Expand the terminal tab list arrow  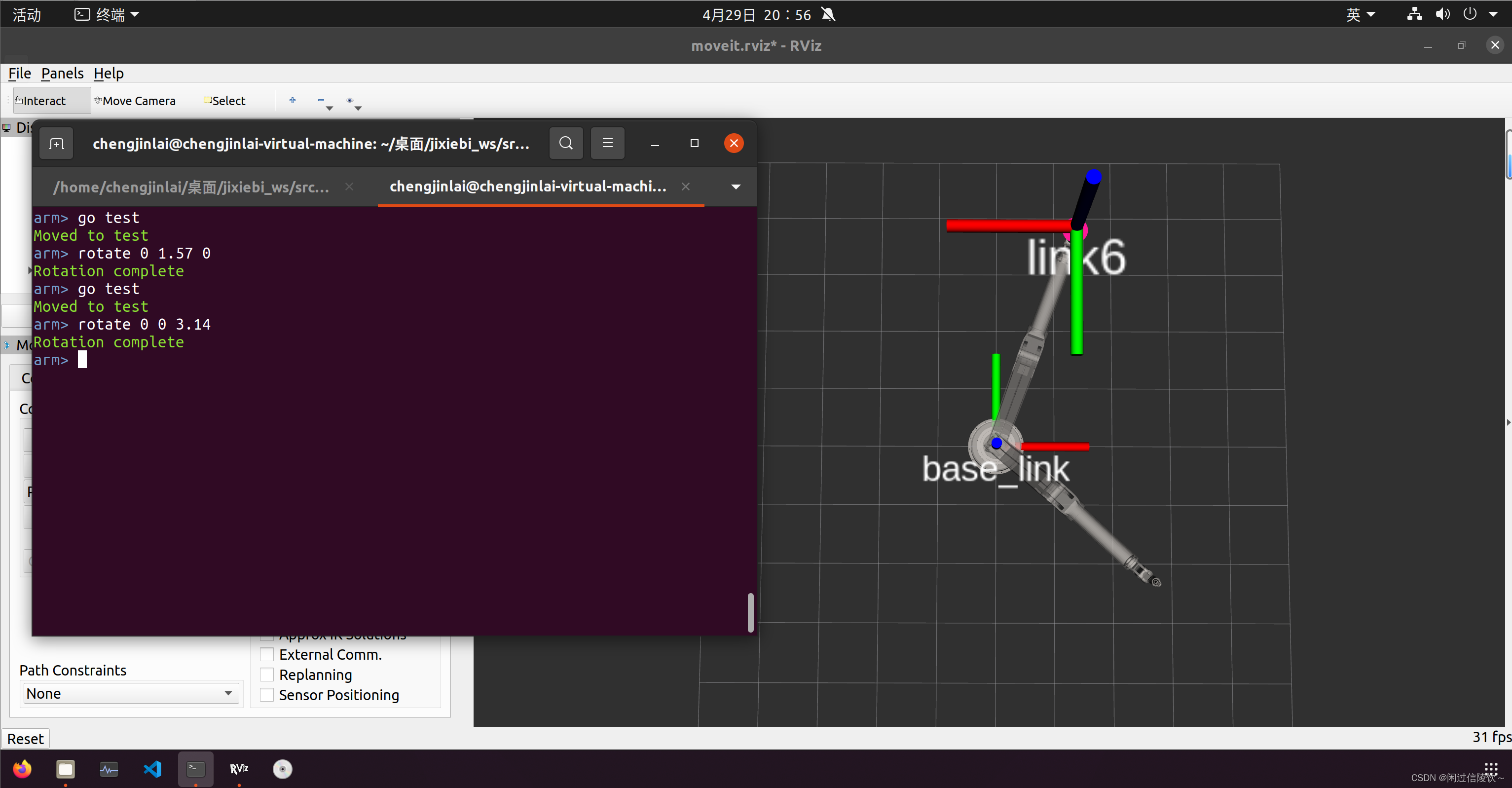tap(736, 187)
